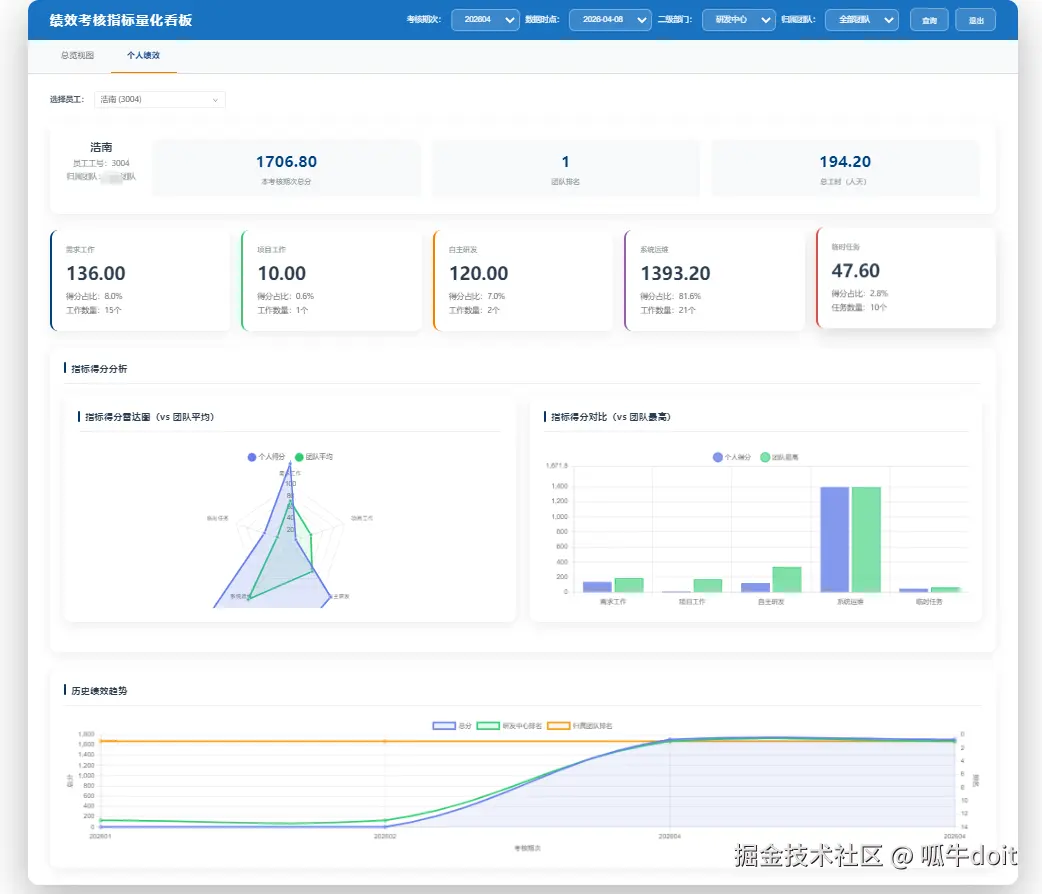
Task: Click the 系统运维 1393.20 score card
Action: (714, 280)
